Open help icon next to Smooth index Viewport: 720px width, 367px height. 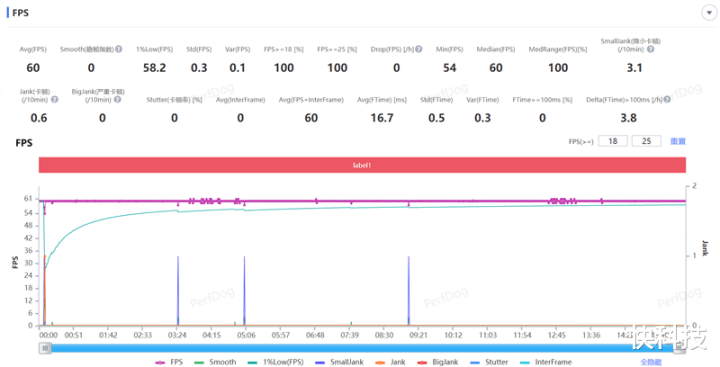tap(119, 49)
